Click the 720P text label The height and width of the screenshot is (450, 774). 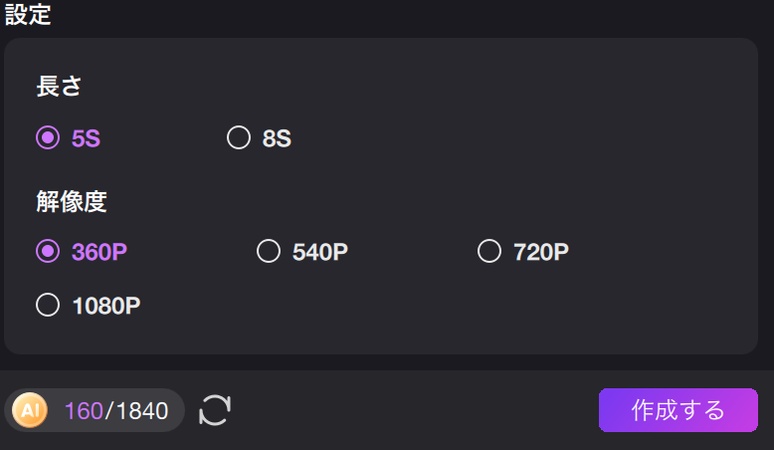[541, 252]
